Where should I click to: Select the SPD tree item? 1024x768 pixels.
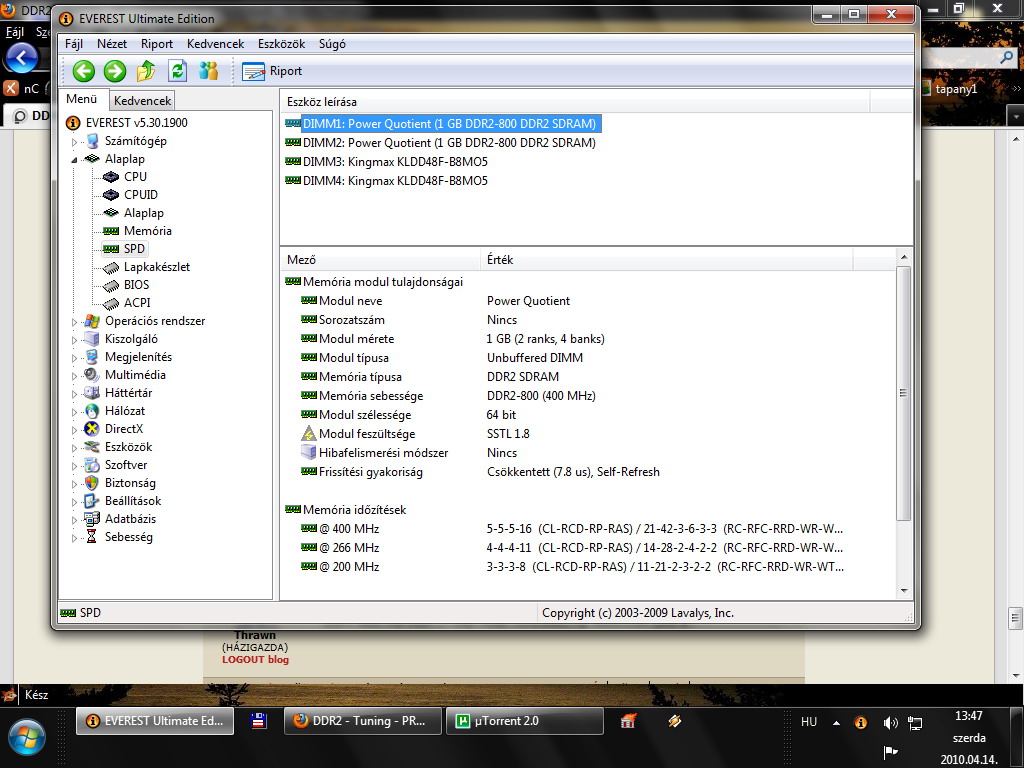coord(125,249)
